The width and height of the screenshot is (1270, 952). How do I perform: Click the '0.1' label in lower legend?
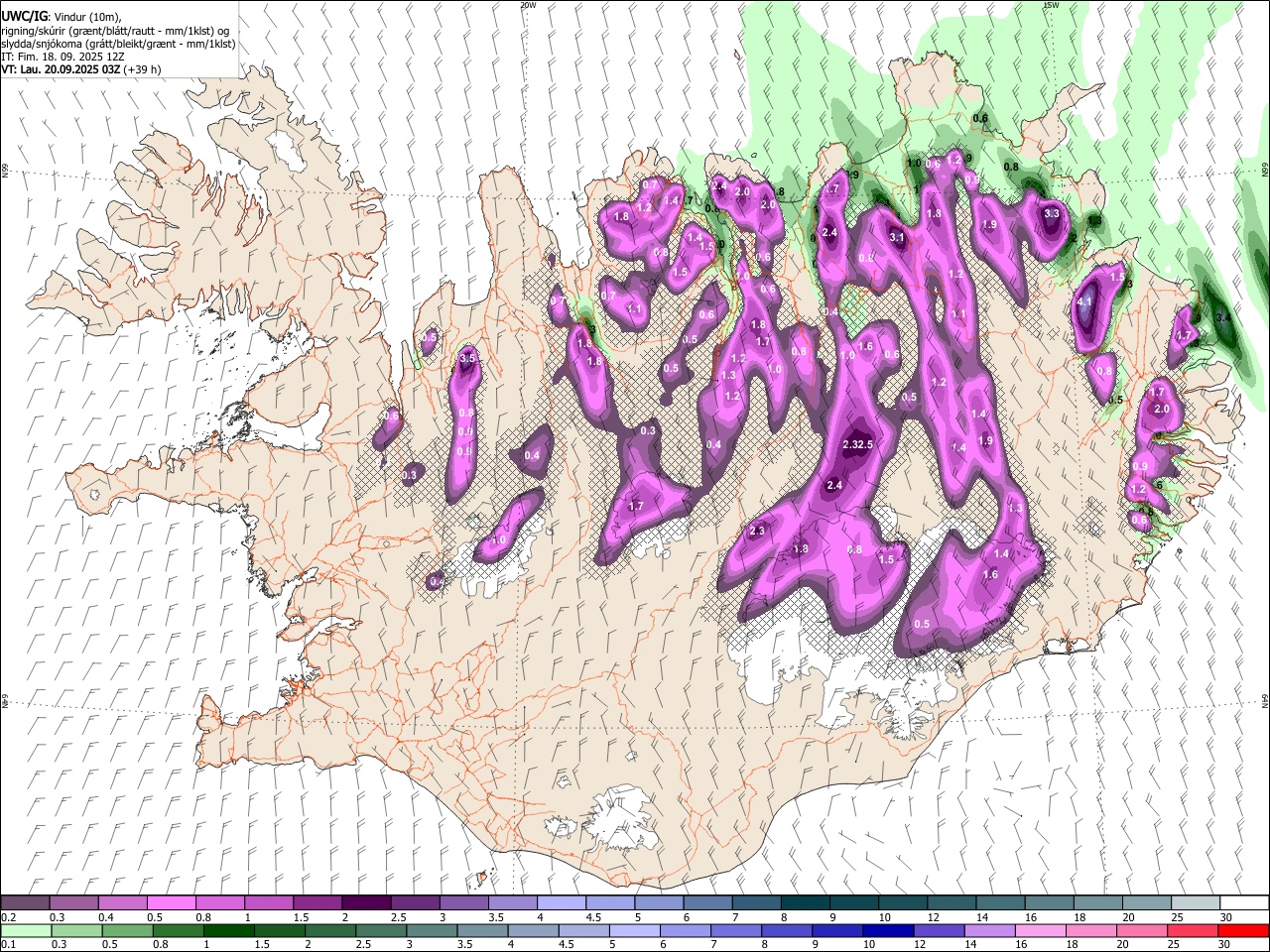8,945
